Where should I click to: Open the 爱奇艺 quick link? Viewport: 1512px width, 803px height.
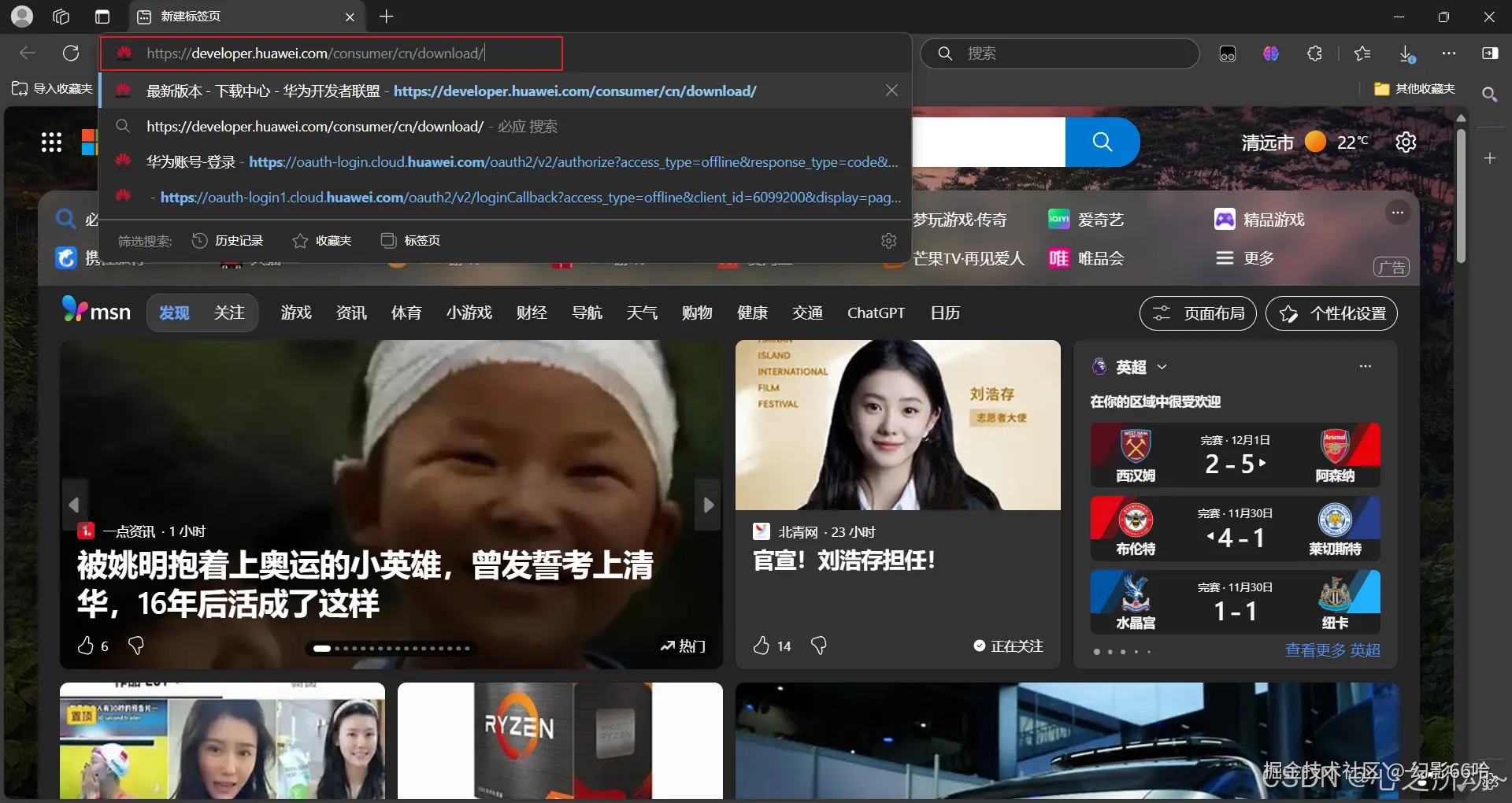pos(1086,220)
